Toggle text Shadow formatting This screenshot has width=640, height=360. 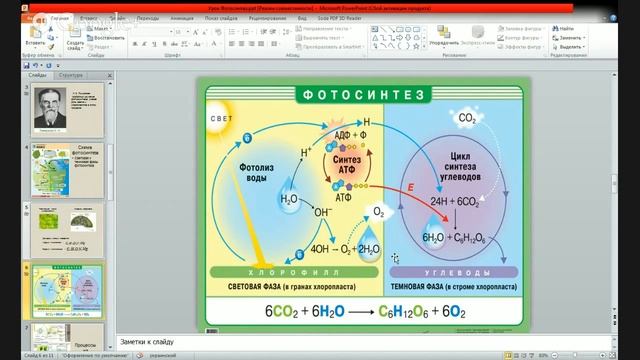[x=164, y=44]
